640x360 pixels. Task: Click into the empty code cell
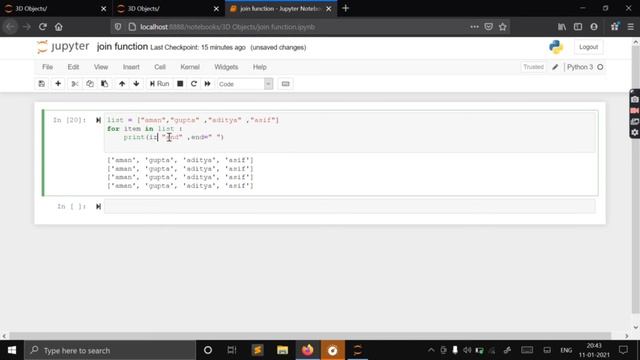click(x=350, y=207)
